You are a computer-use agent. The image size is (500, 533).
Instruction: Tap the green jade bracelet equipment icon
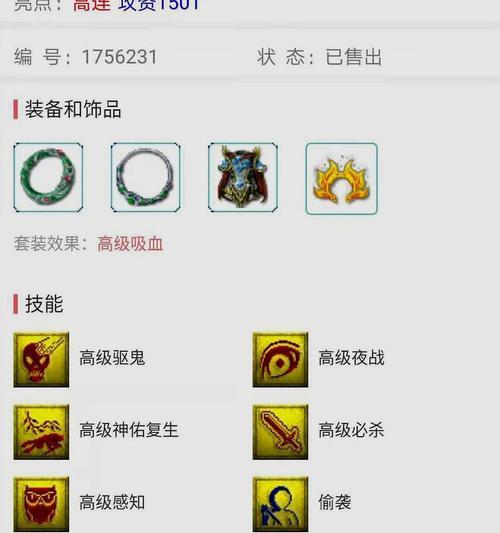(48, 177)
